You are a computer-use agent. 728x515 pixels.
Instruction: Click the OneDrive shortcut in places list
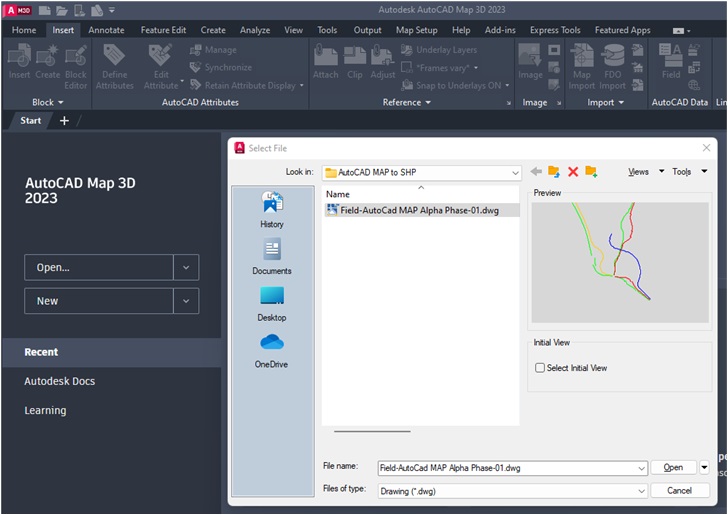[272, 351]
